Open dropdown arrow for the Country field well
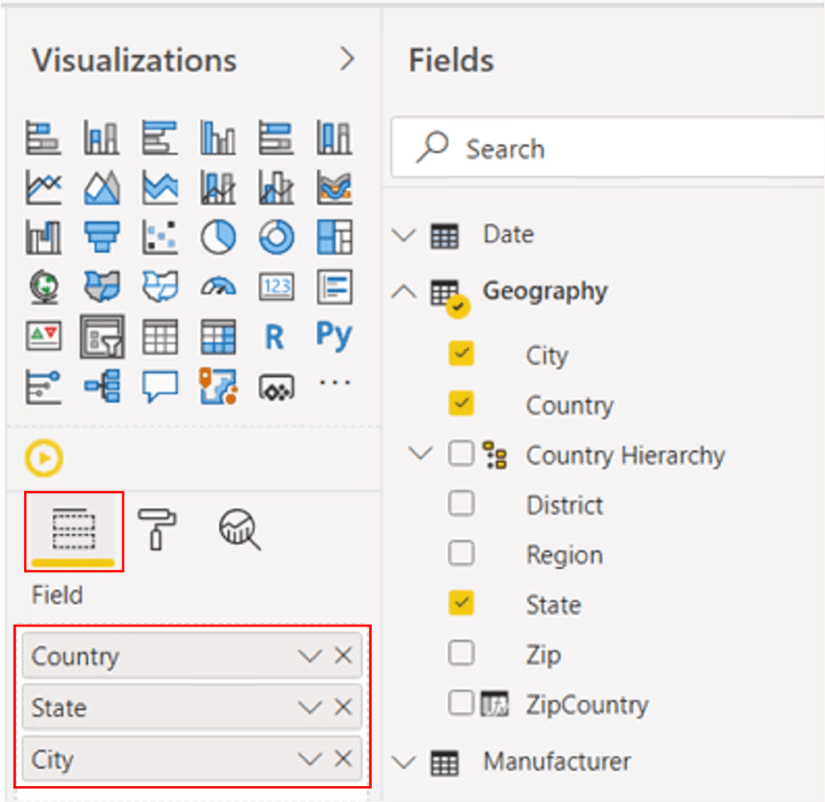 coord(310,656)
